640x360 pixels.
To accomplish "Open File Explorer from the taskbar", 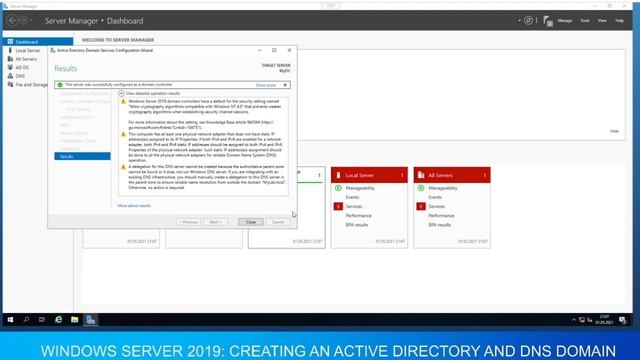I will pyautogui.click(x=74, y=320).
